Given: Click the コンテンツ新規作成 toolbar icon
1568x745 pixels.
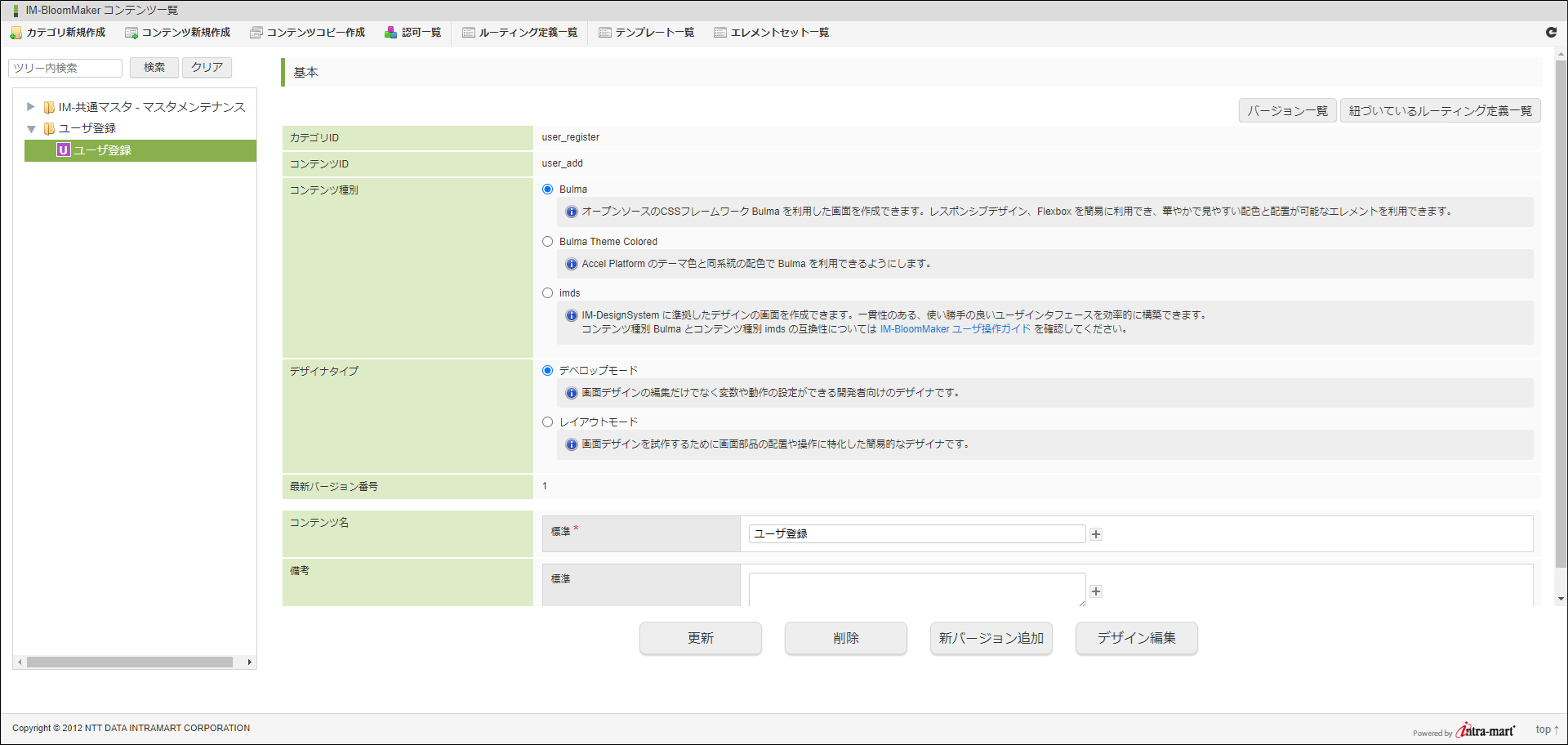Looking at the screenshot, I should click(131, 33).
